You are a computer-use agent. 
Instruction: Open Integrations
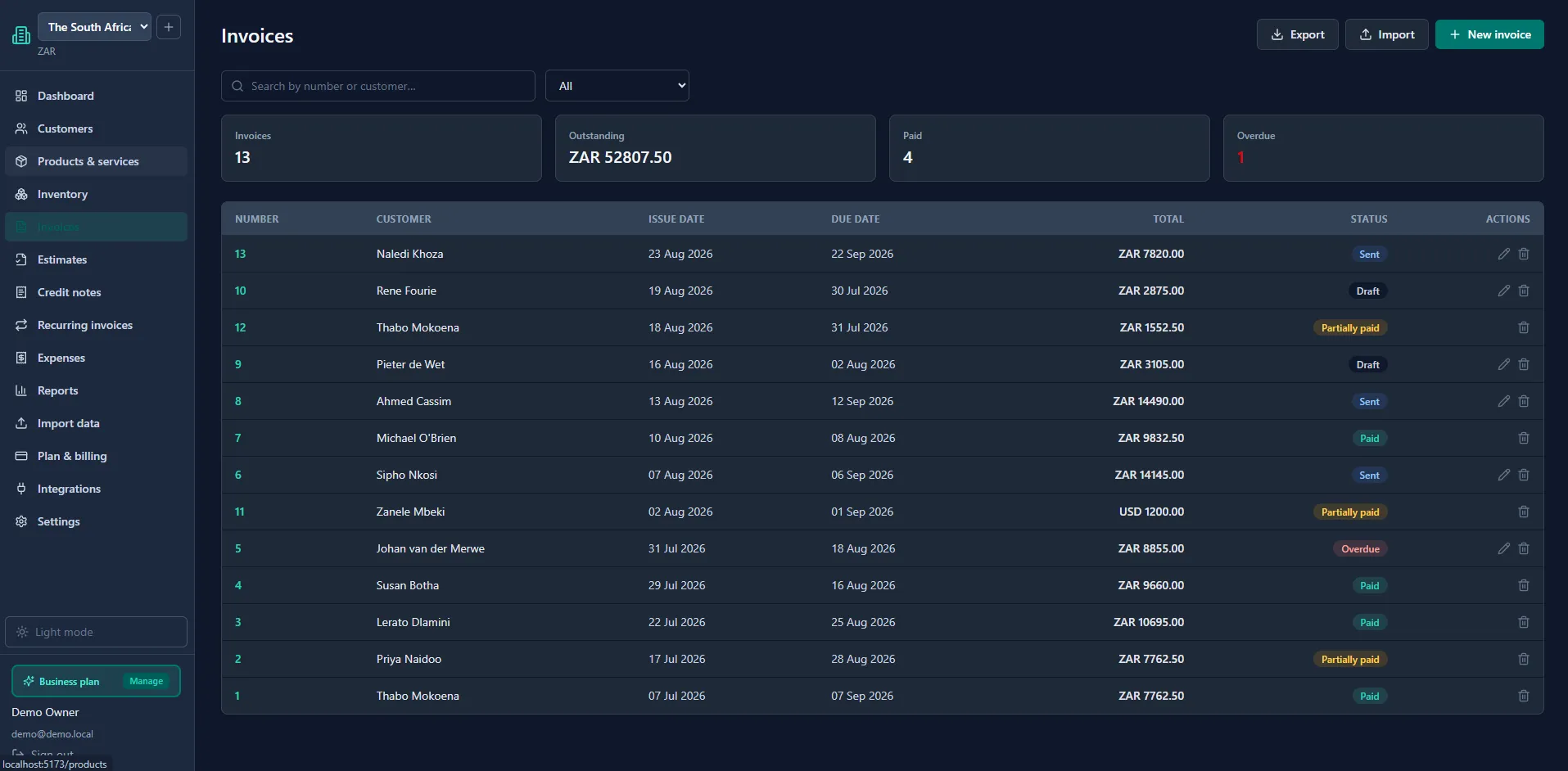pos(96,489)
